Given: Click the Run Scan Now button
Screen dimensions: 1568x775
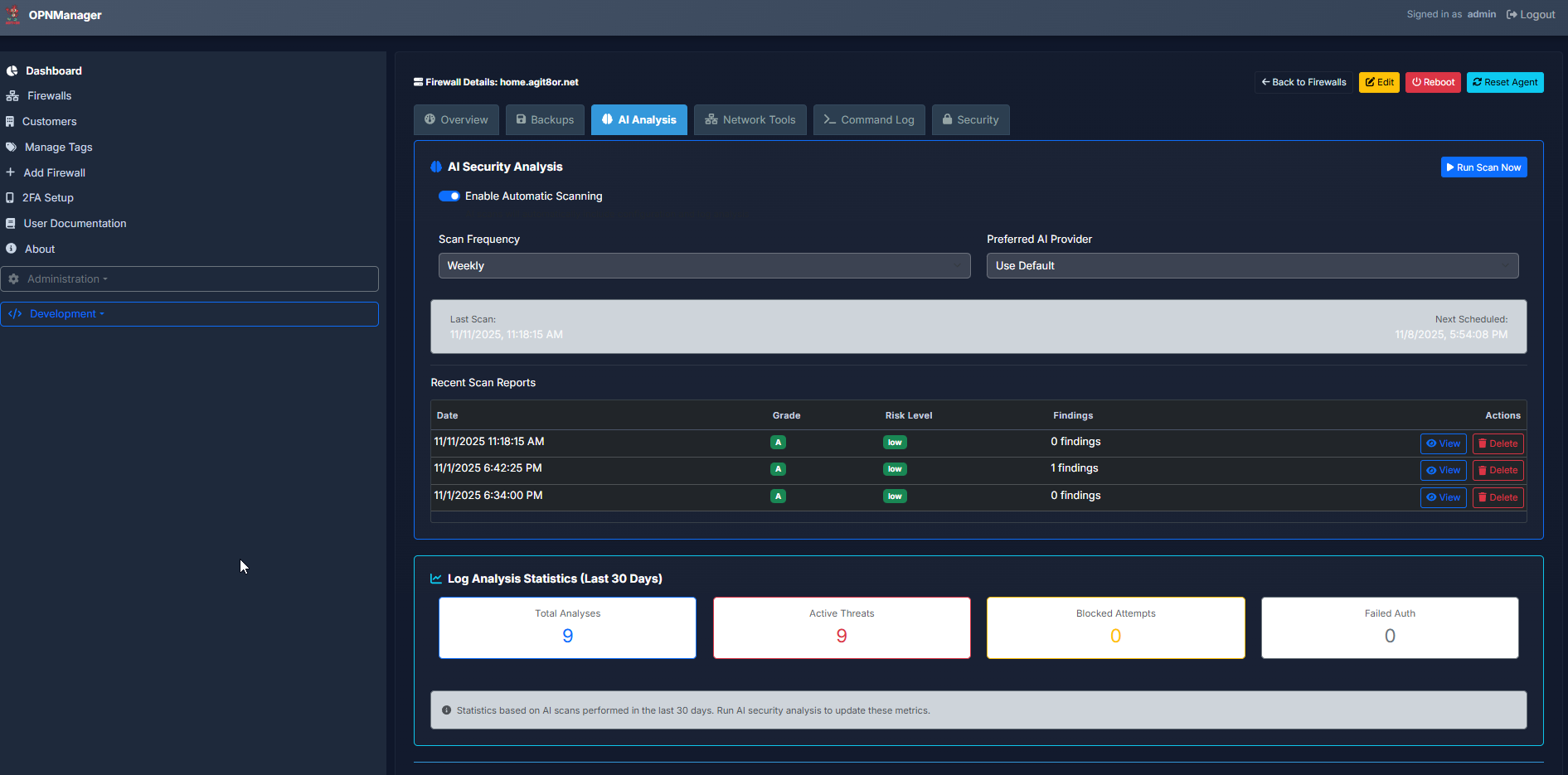Looking at the screenshot, I should 1483,167.
